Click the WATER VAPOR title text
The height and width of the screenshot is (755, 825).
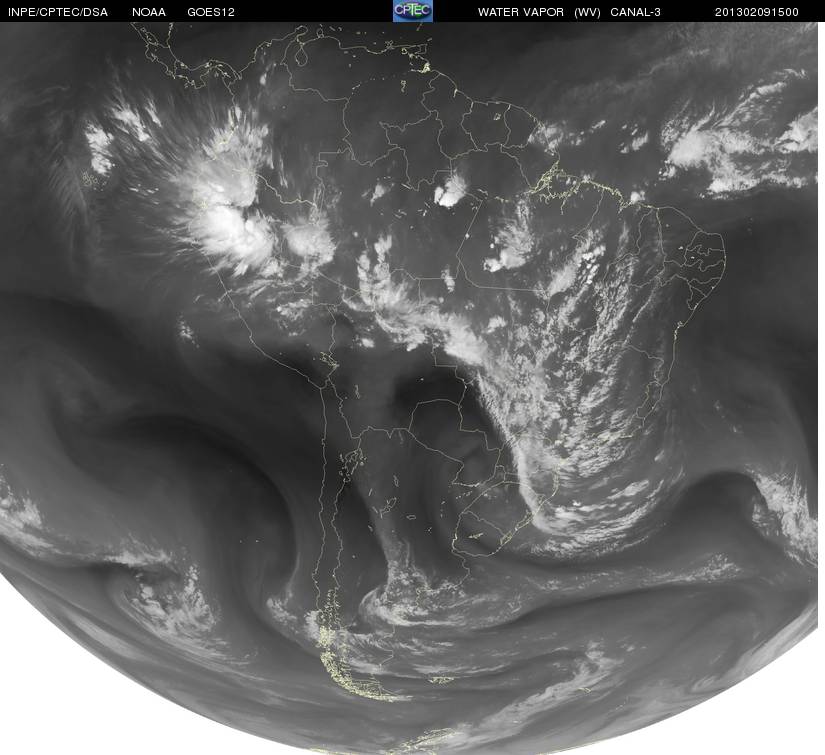tap(520, 12)
